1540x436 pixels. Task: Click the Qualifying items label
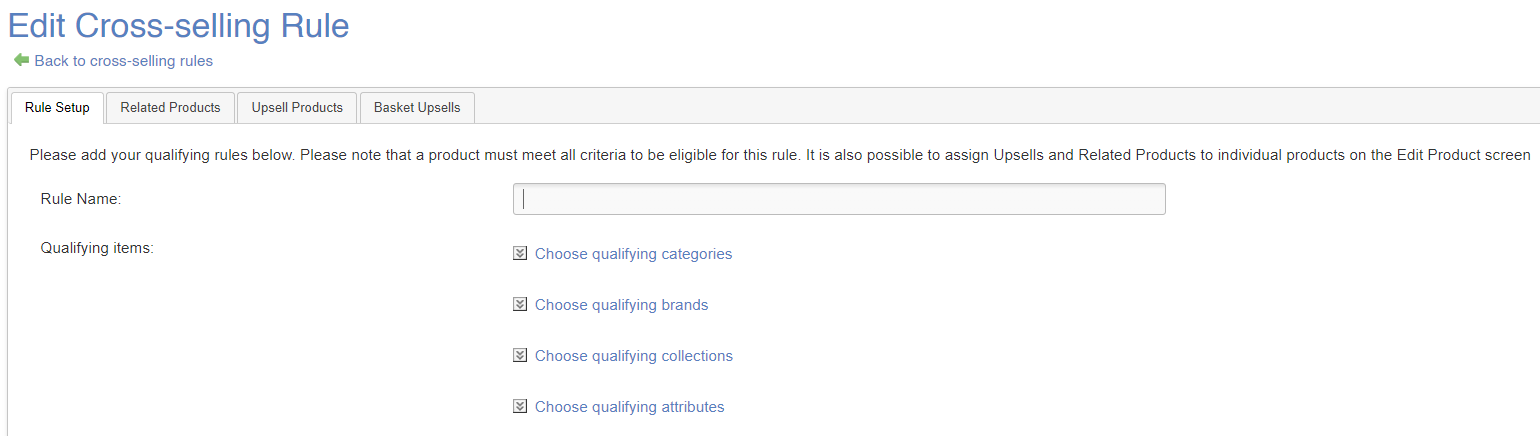[x=97, y=248]
